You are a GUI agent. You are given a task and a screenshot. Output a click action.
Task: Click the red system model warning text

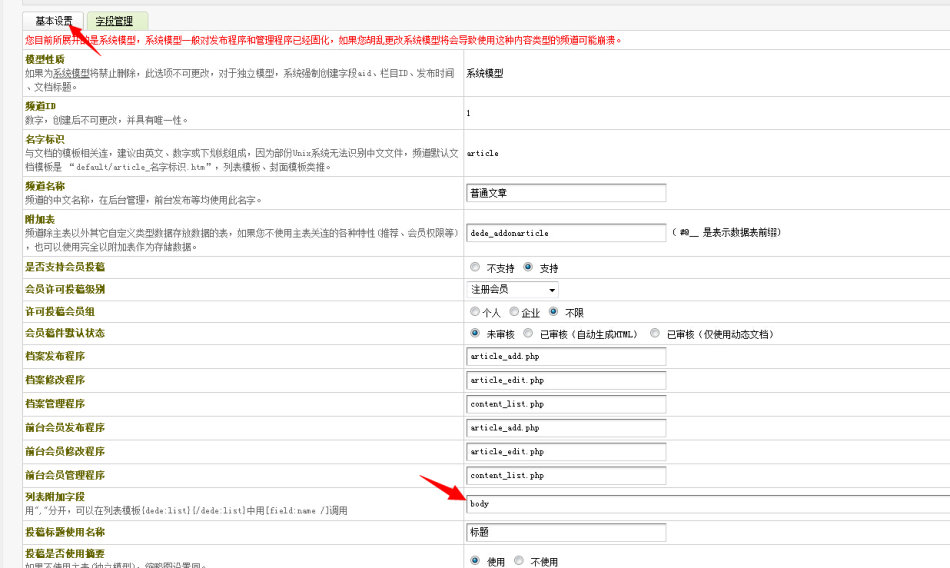324,41
